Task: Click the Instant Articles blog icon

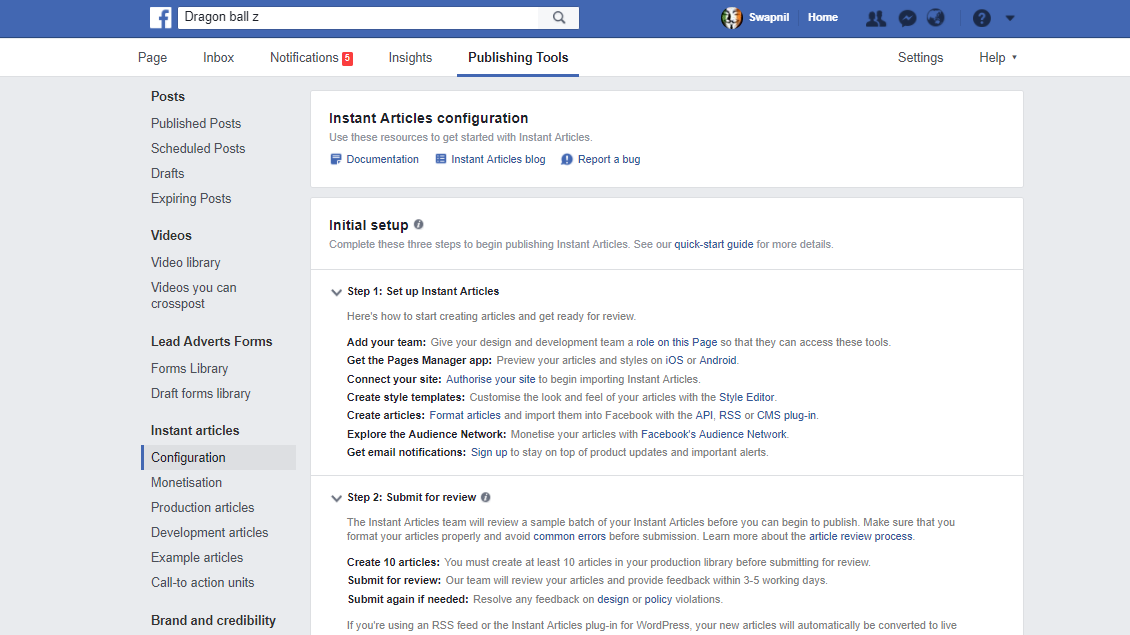Action: tap(440, 159)
